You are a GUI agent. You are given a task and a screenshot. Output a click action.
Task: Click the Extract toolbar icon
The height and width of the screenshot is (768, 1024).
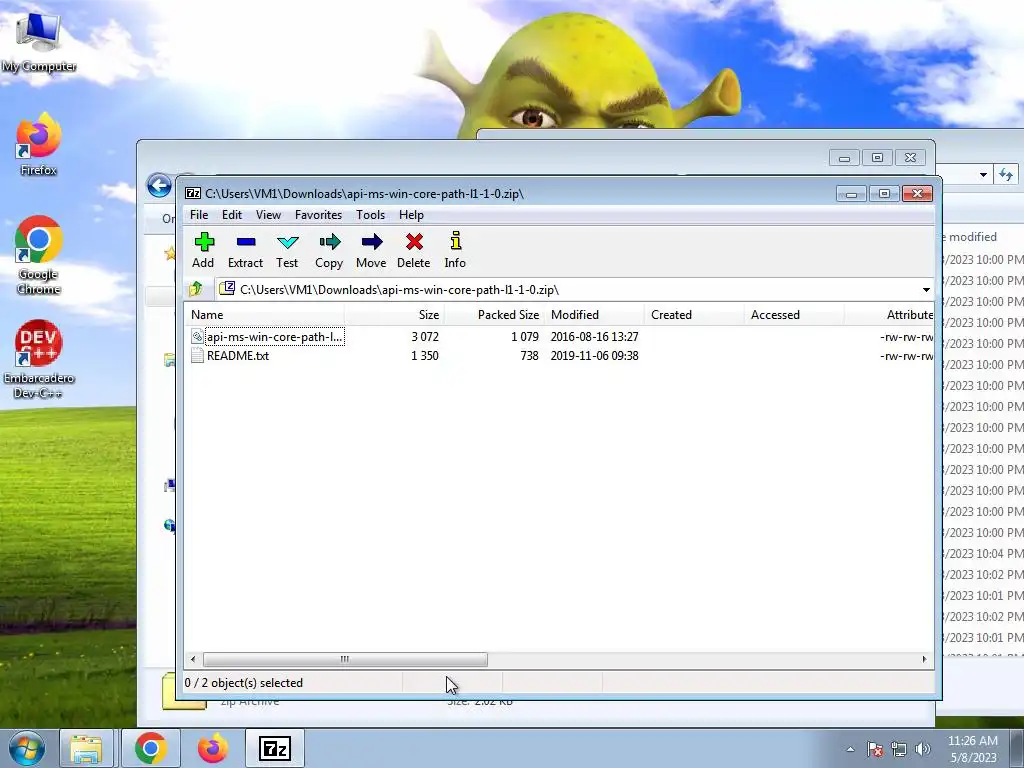[x=246, y=250]
